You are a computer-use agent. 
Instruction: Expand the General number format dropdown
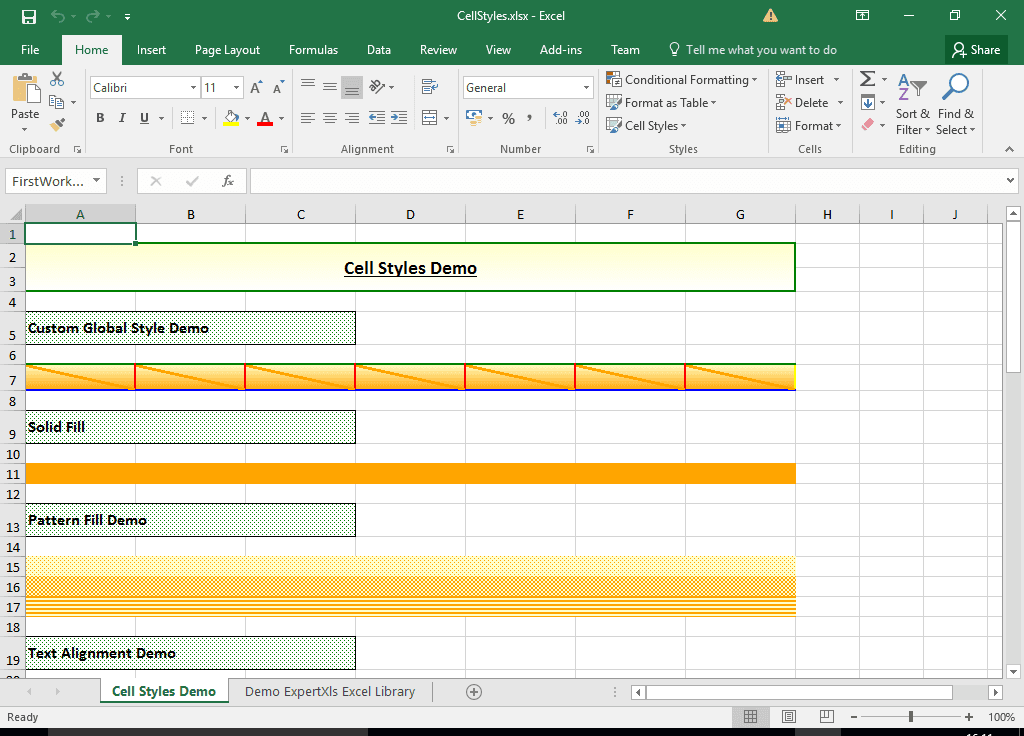(586, 88)
